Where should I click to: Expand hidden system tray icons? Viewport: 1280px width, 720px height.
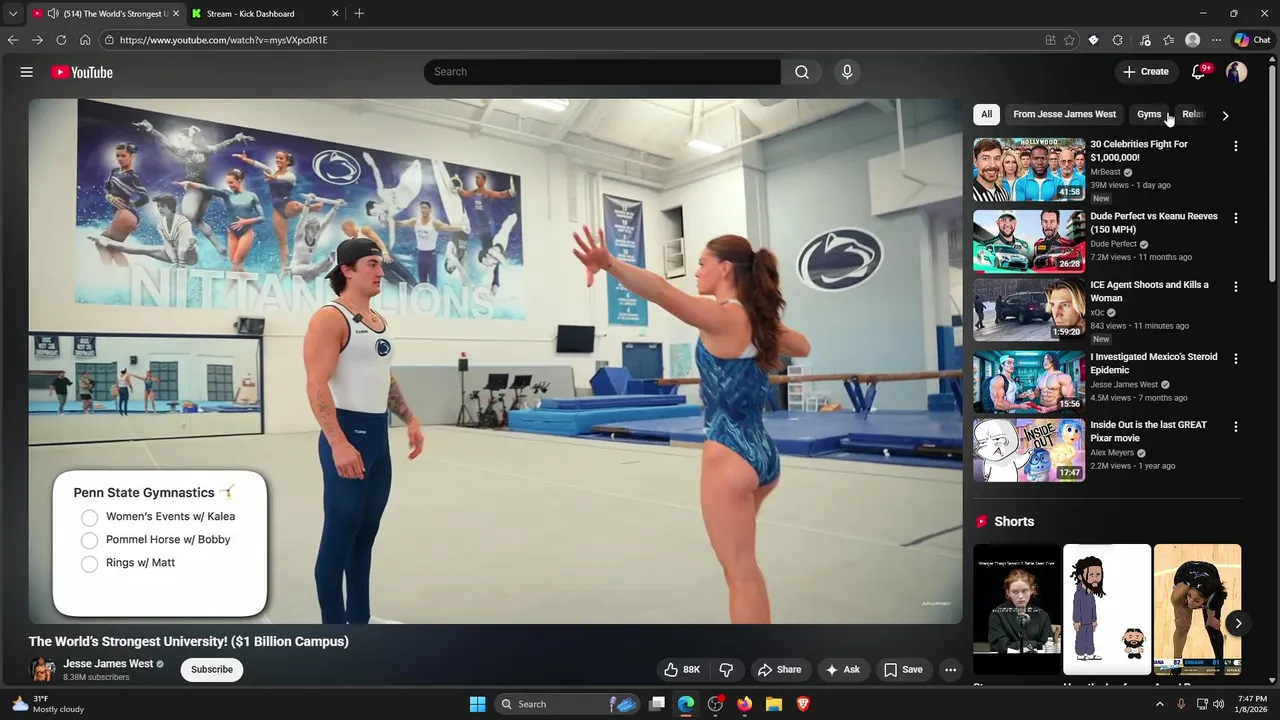[x=1160, y=704]
